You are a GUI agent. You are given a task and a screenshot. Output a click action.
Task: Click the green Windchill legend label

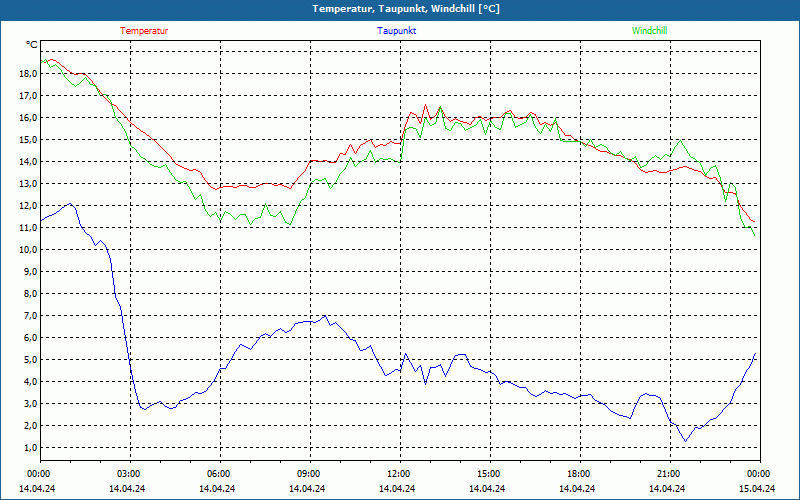pyautogui.click(x=649, y=31)
